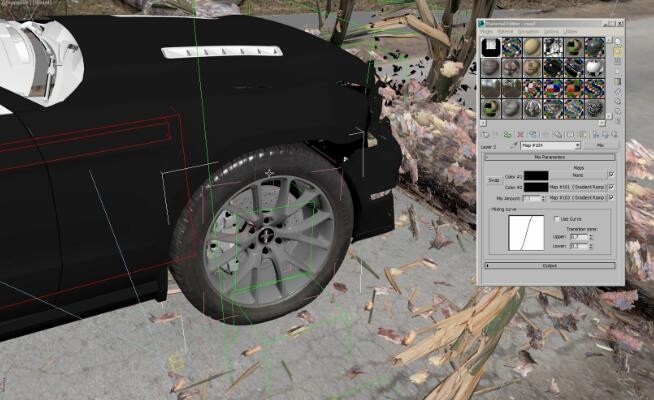Click the Sample Type sphere icon

click(x=618, y=41)
